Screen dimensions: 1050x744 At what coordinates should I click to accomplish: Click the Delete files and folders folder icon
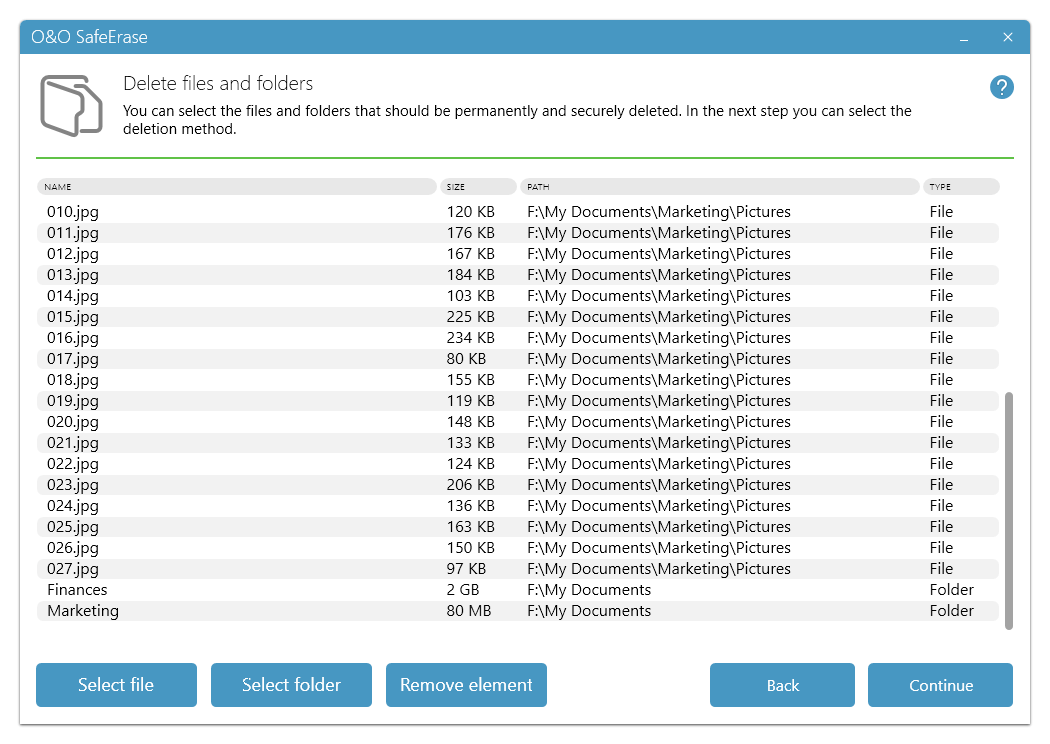[x=70, y=103]
